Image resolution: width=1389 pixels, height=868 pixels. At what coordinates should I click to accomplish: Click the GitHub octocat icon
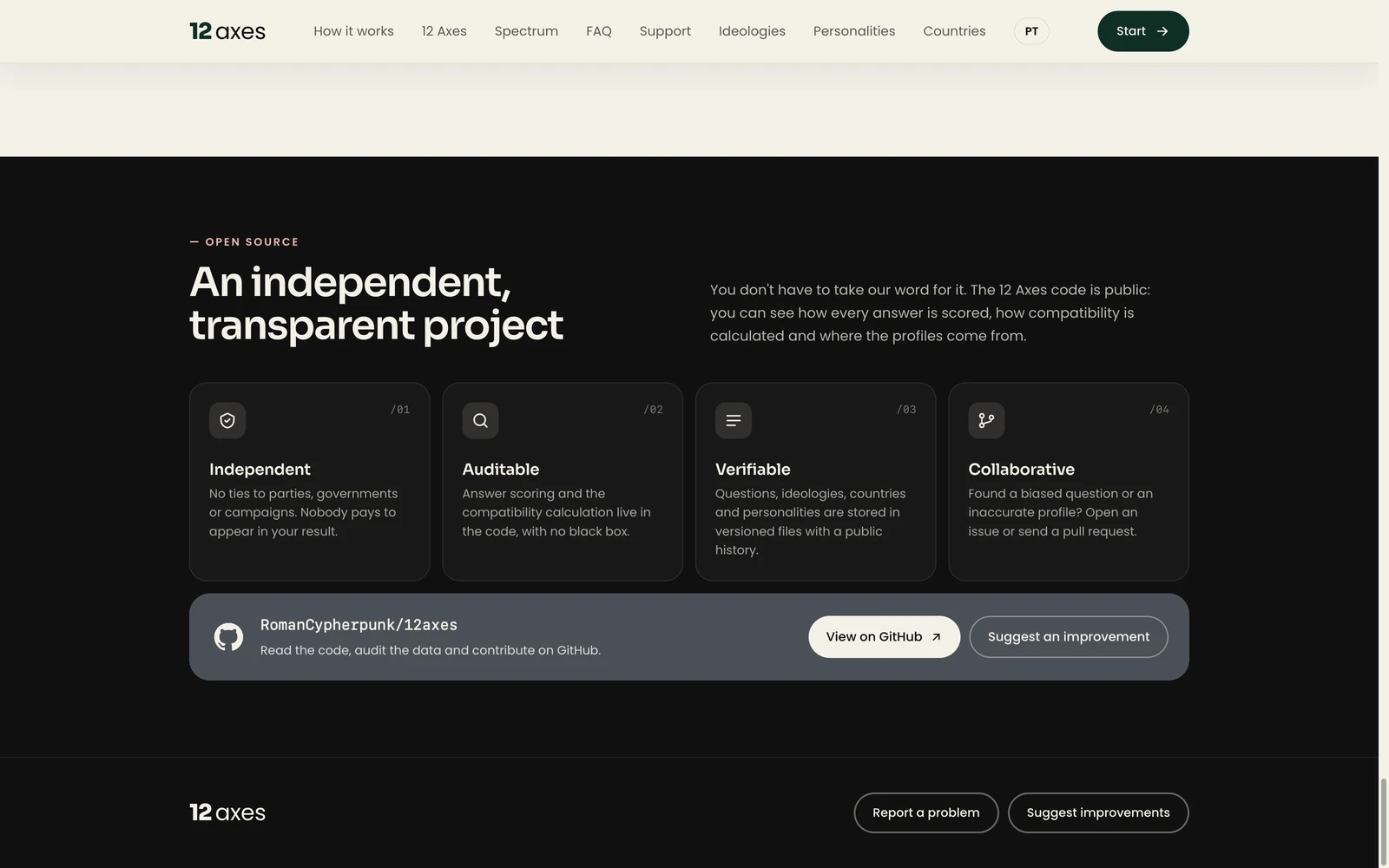click(x=228, y=637)
